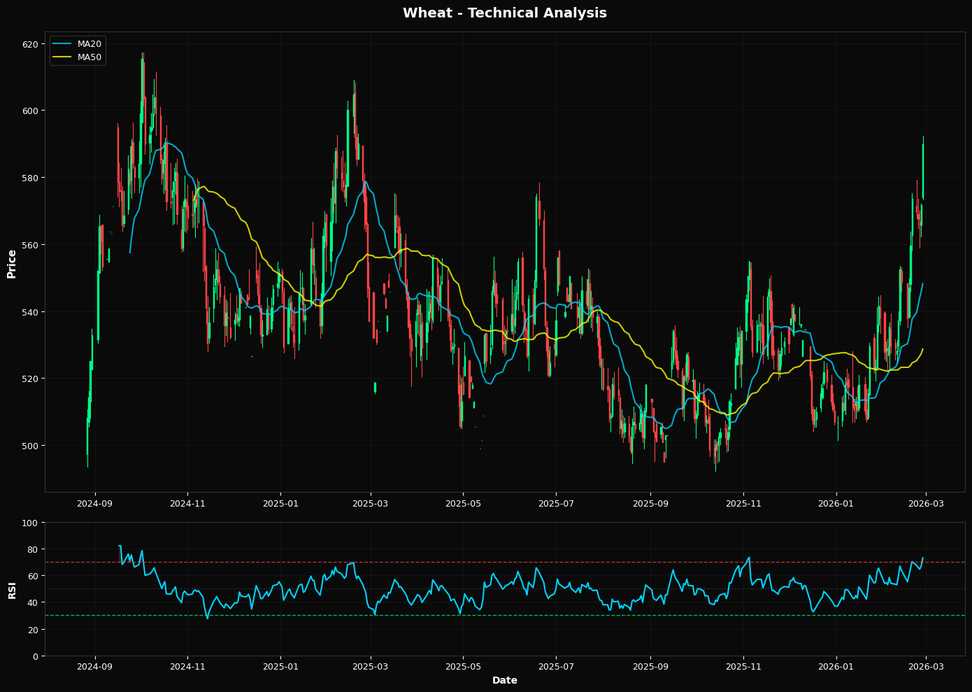Click the 60 tick on the RSI axis
This screenshot has height=692, width=972.
tap(34, 576)
